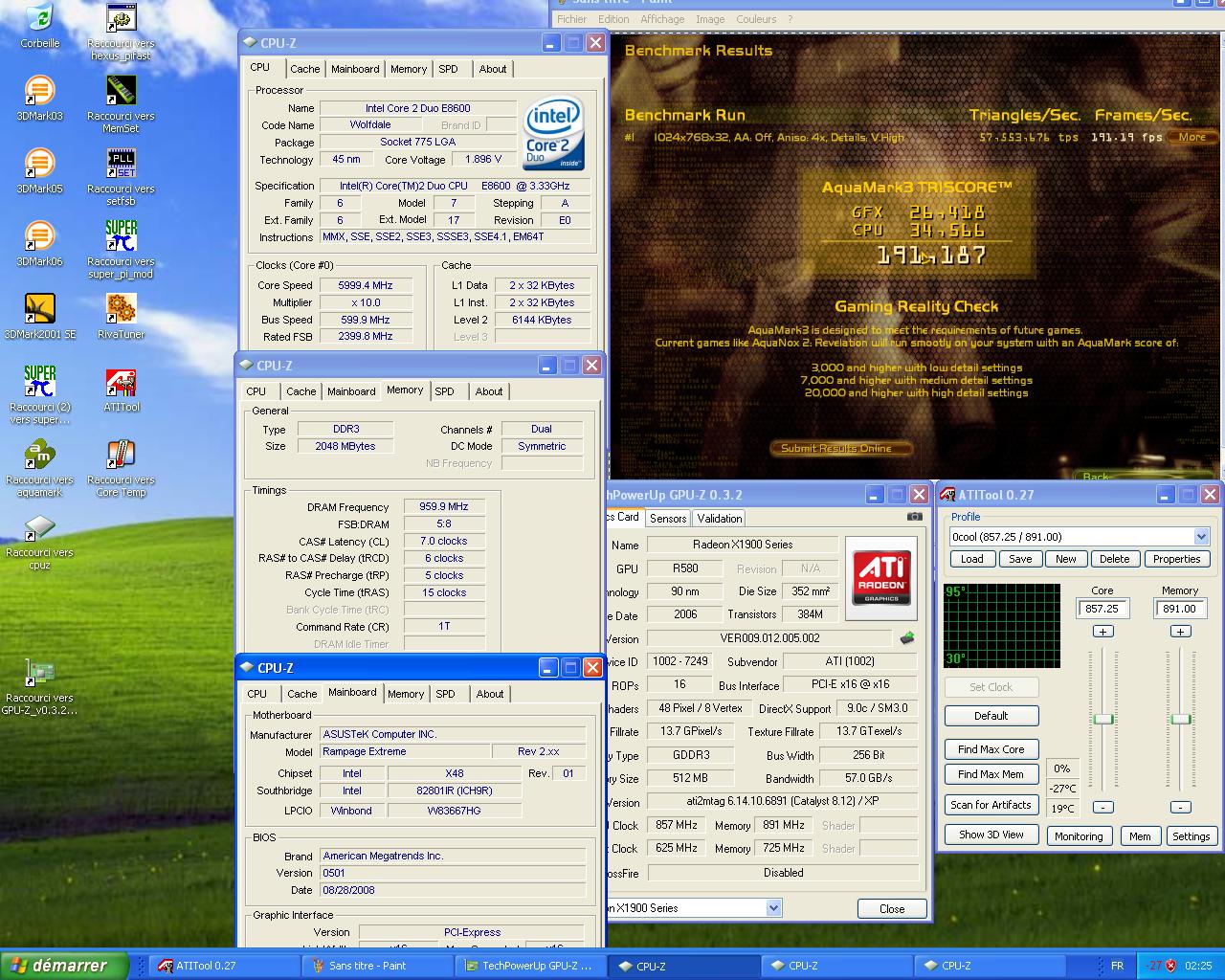Click the ATITool Settings button
Image resolution: width=1225 pixels, height=980 pixels.
tap(1191, 835)
